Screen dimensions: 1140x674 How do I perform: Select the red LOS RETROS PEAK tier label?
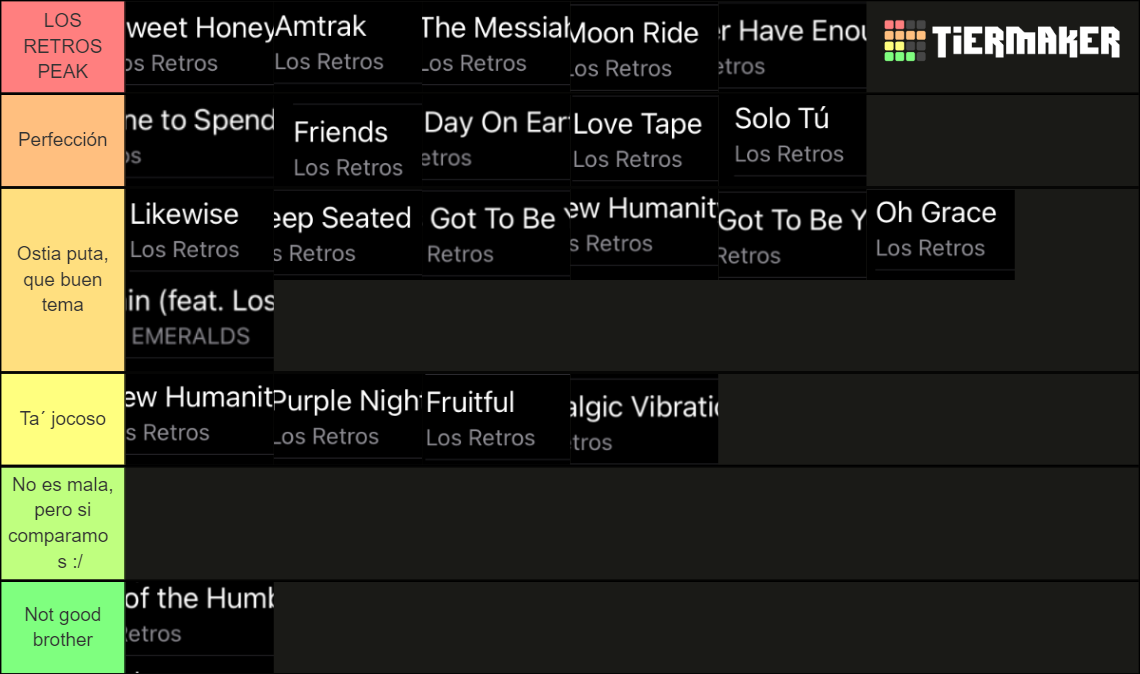pos(63,47)
